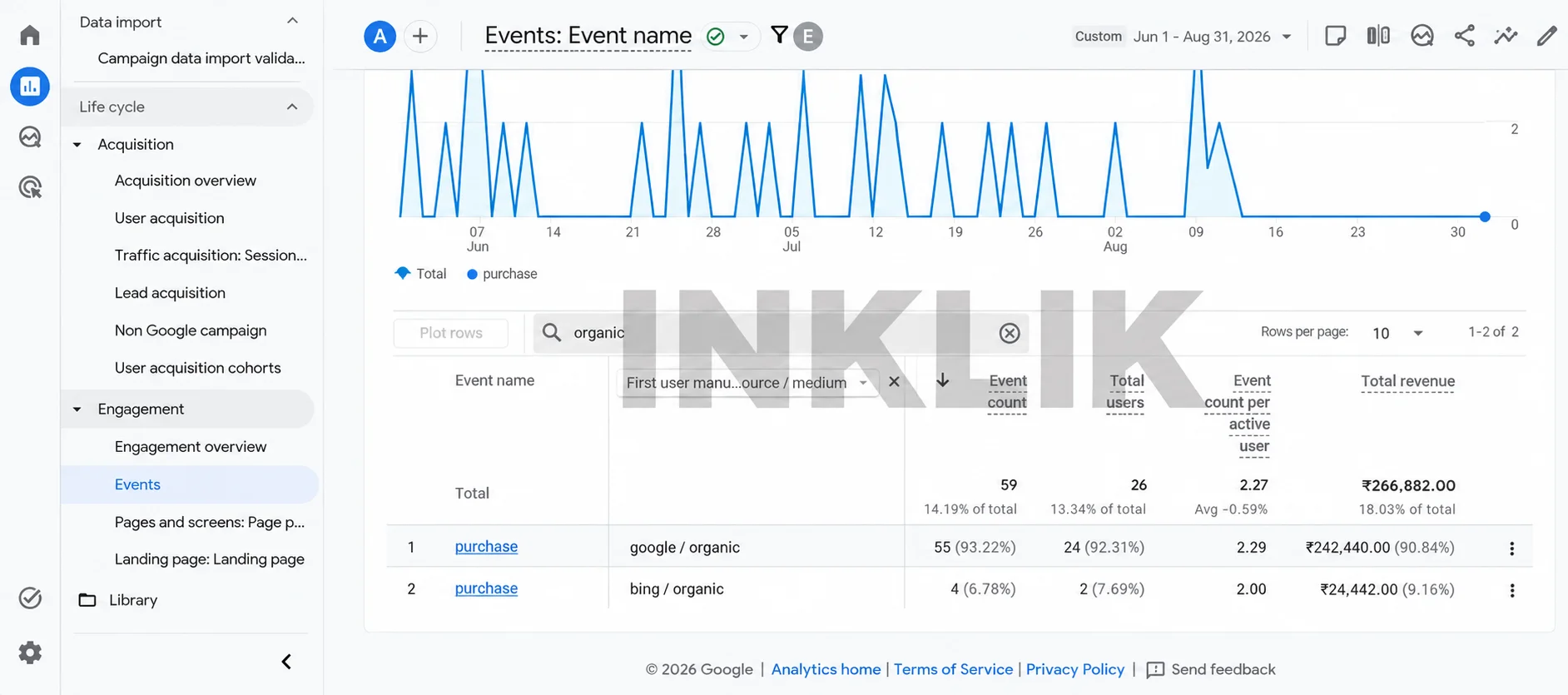
Task: Collapse the Engagement tree group
Action: (x=77, y=410)
